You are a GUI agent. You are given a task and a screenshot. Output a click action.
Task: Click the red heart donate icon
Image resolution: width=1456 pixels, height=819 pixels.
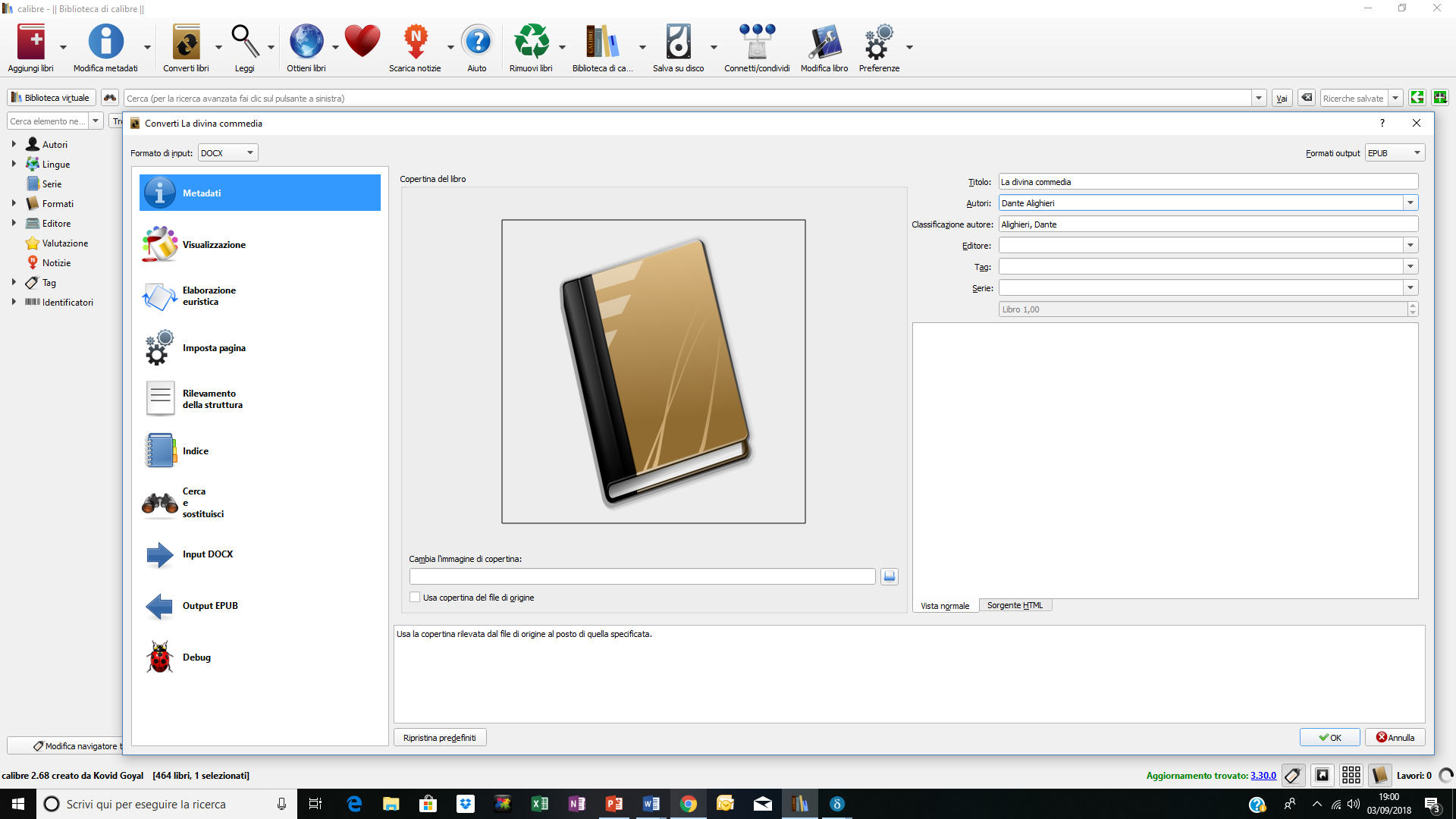pos(362,42)
